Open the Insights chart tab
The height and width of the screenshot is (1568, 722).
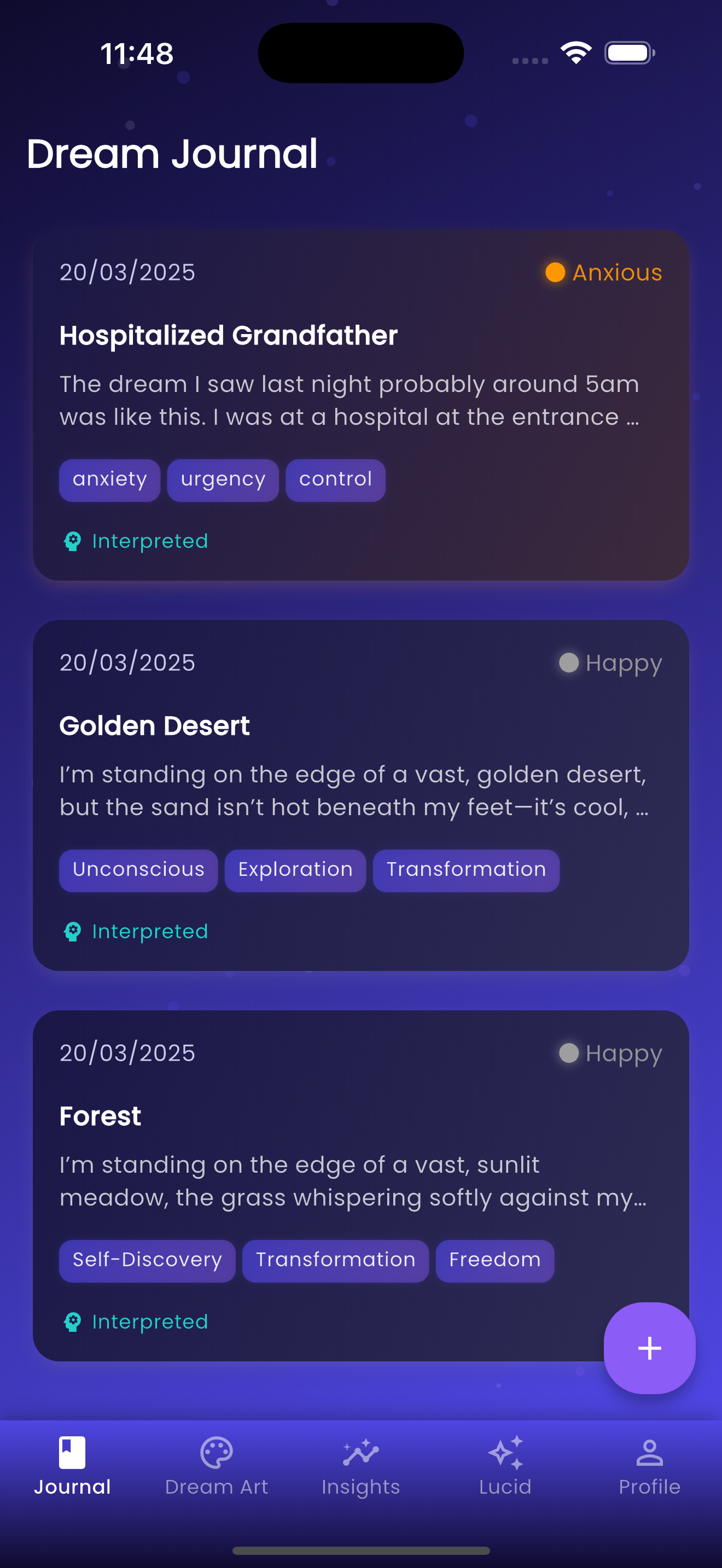coord(360,1454)
